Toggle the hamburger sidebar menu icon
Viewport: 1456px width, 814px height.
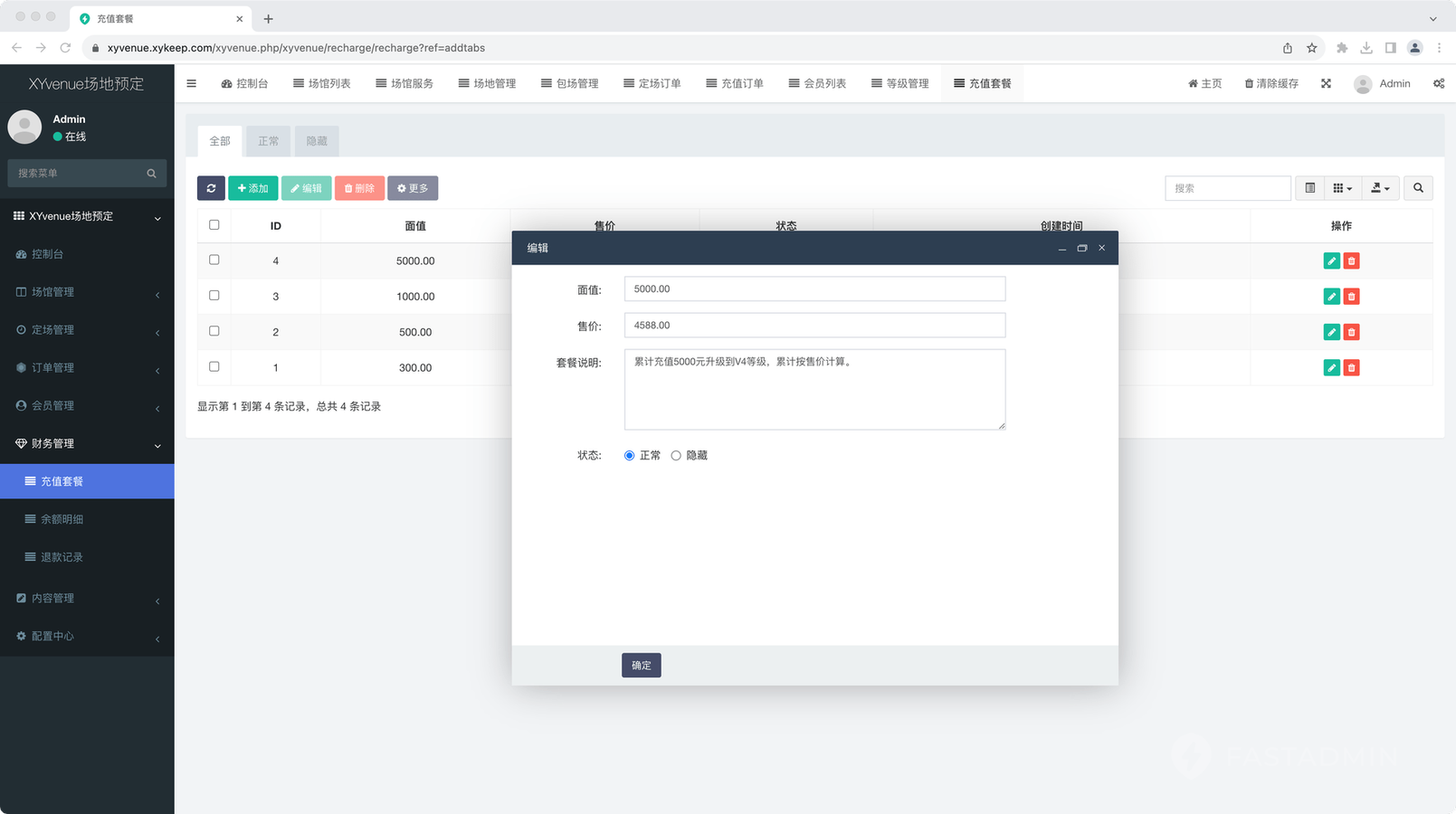(191, 84)
